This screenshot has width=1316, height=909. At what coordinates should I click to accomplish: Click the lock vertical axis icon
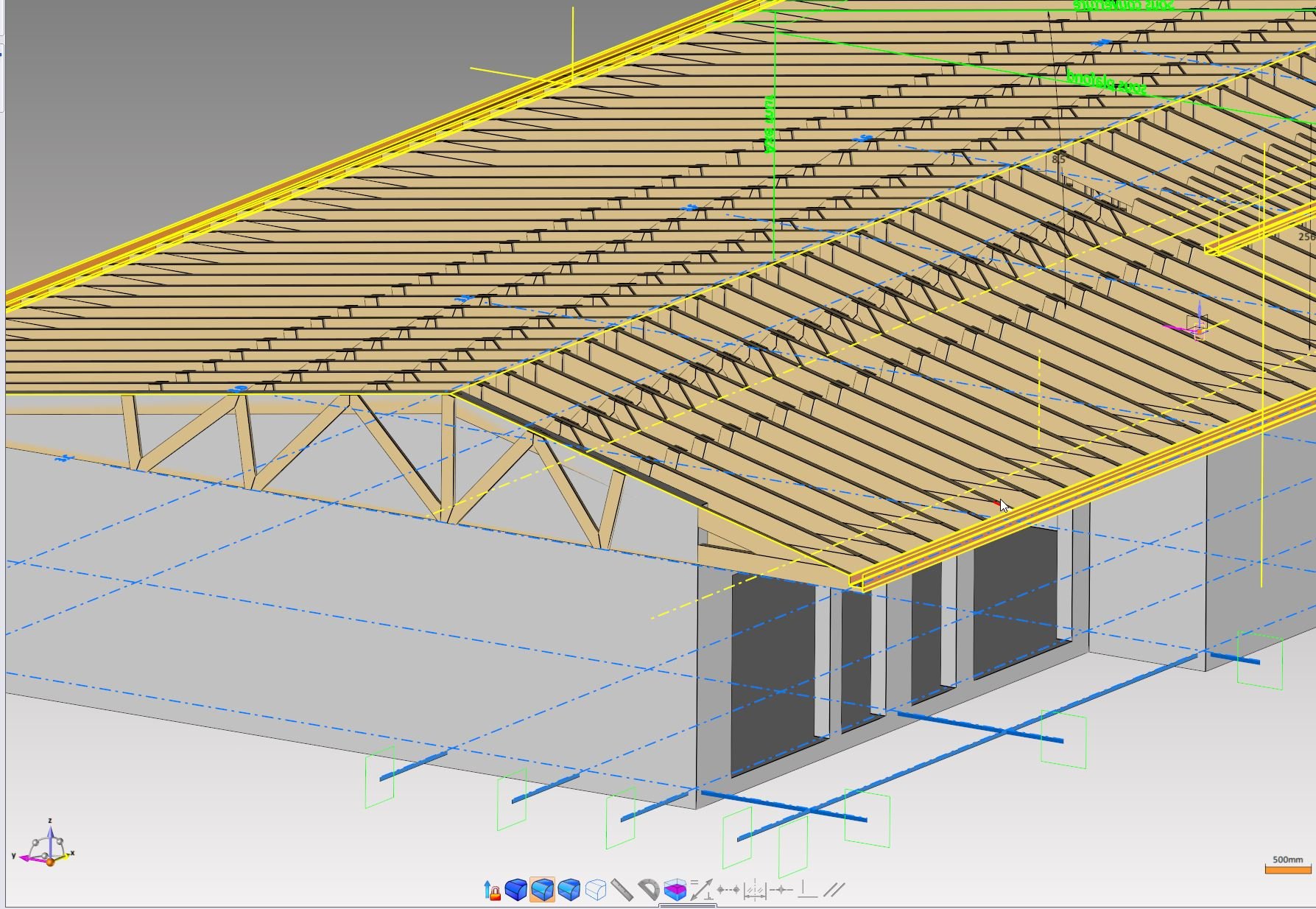492,890
